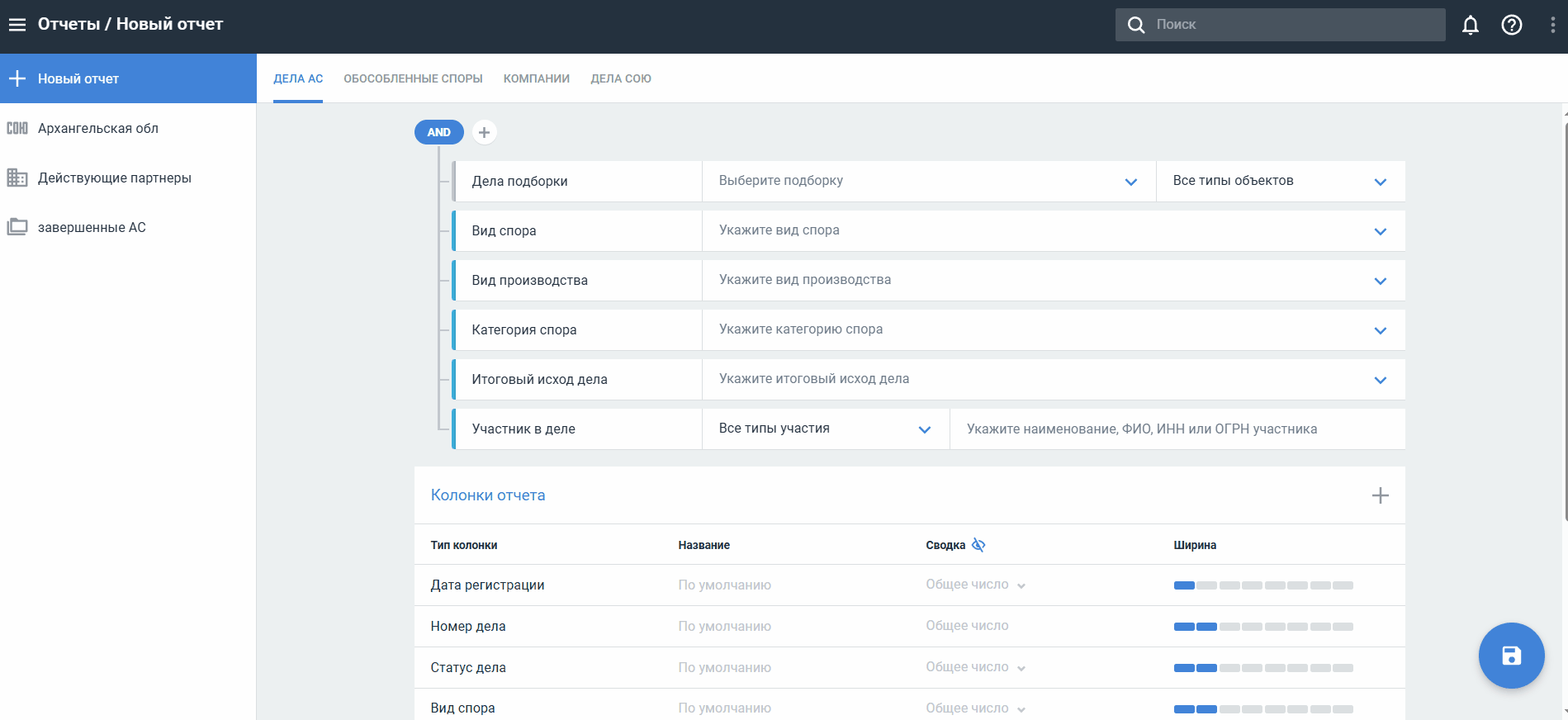Open the Действующие партнеры sidebar item
This screenshot has width=1568, height=720.
coord(115,178)
